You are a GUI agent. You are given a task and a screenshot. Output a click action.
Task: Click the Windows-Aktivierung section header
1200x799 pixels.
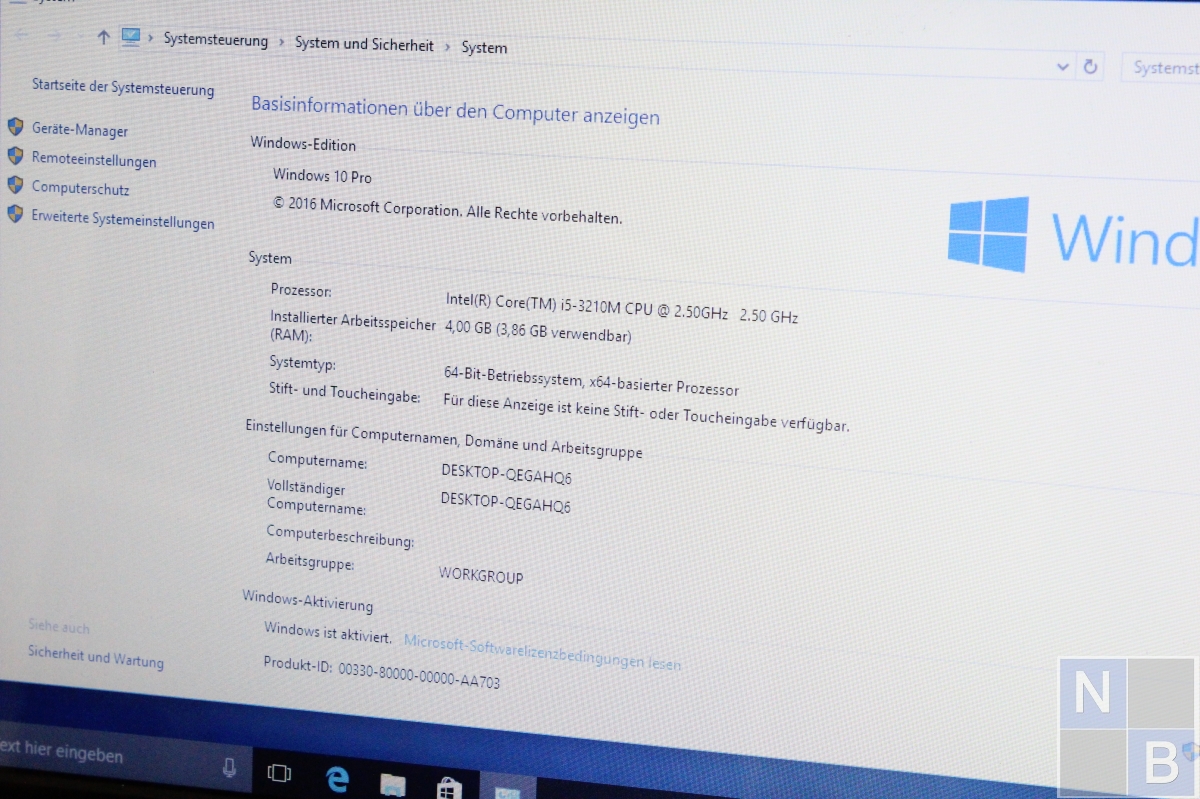point(307,600)
